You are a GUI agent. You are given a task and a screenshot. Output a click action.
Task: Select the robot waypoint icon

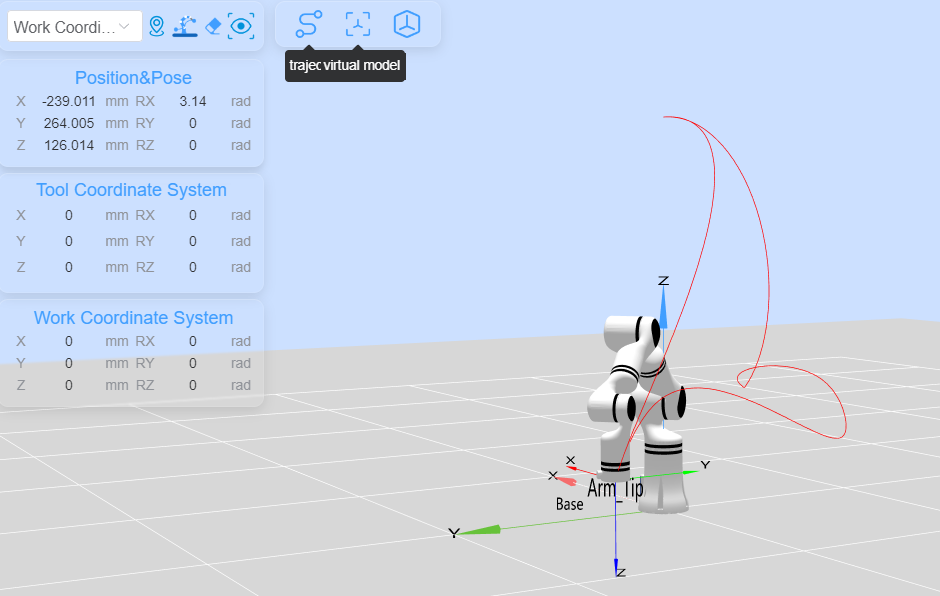(184, 26)
